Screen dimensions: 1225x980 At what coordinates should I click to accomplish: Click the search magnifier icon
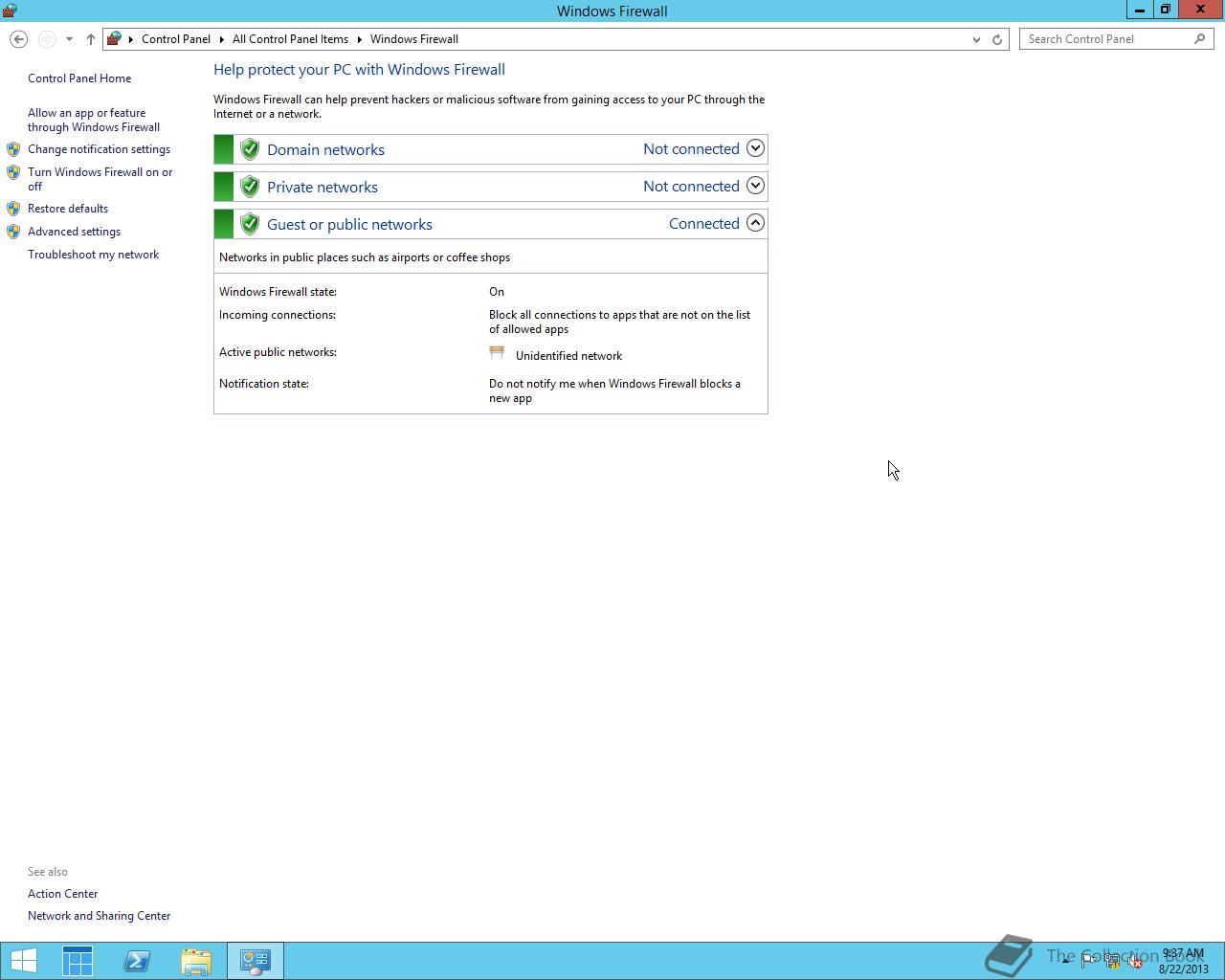(x=1199, y=39)
